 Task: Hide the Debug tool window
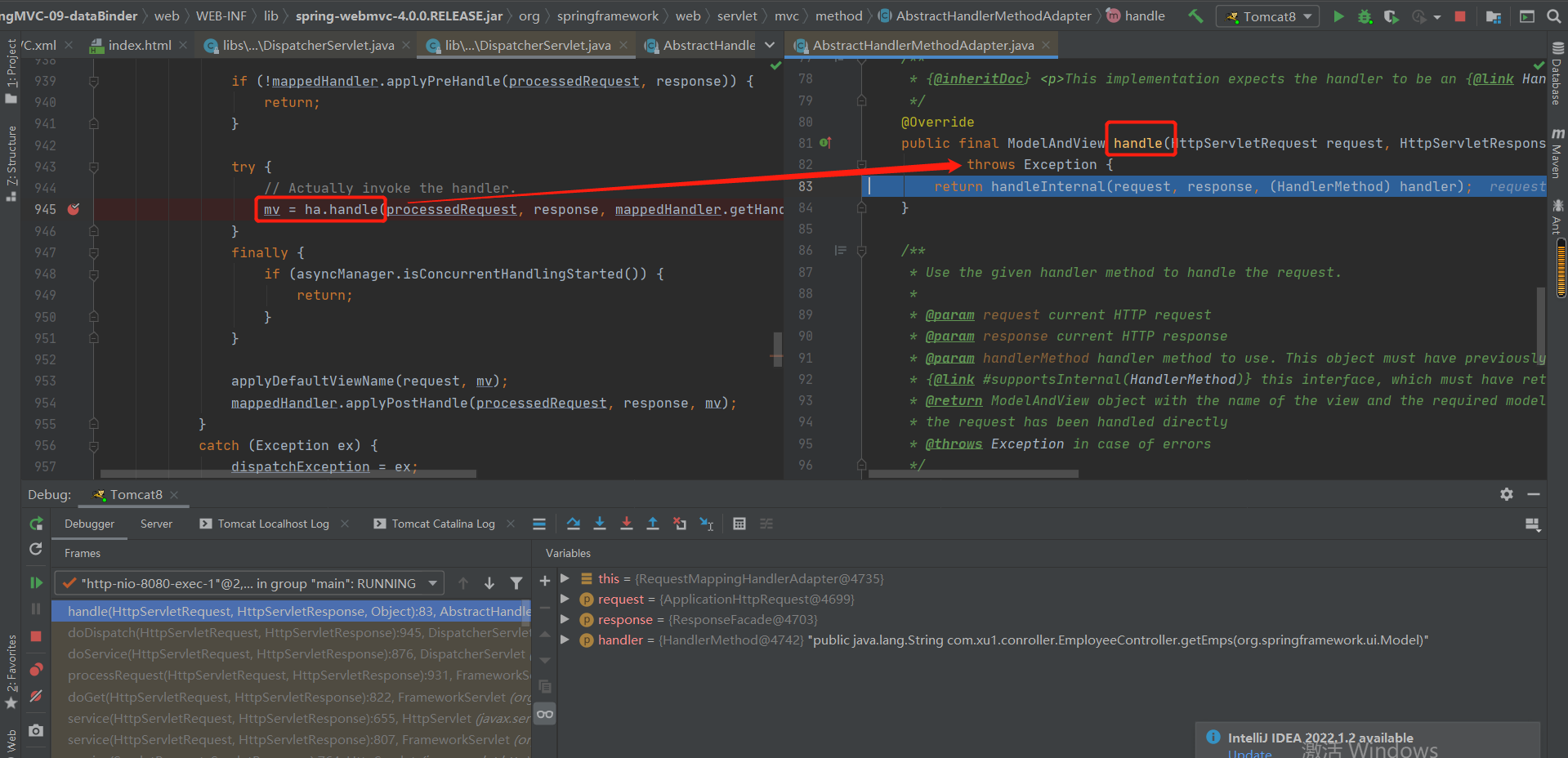point(1534,494)
